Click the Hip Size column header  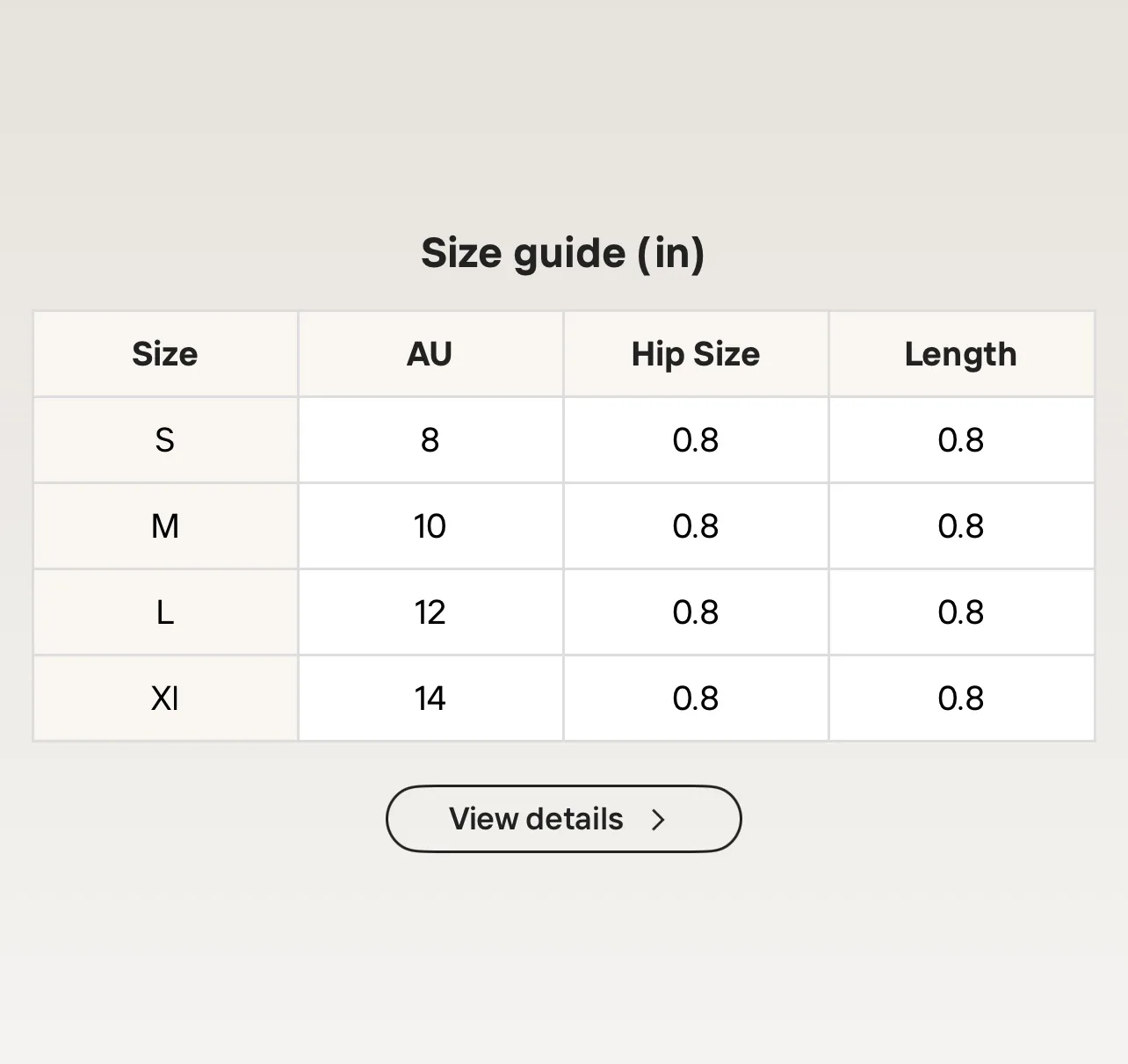696,354
